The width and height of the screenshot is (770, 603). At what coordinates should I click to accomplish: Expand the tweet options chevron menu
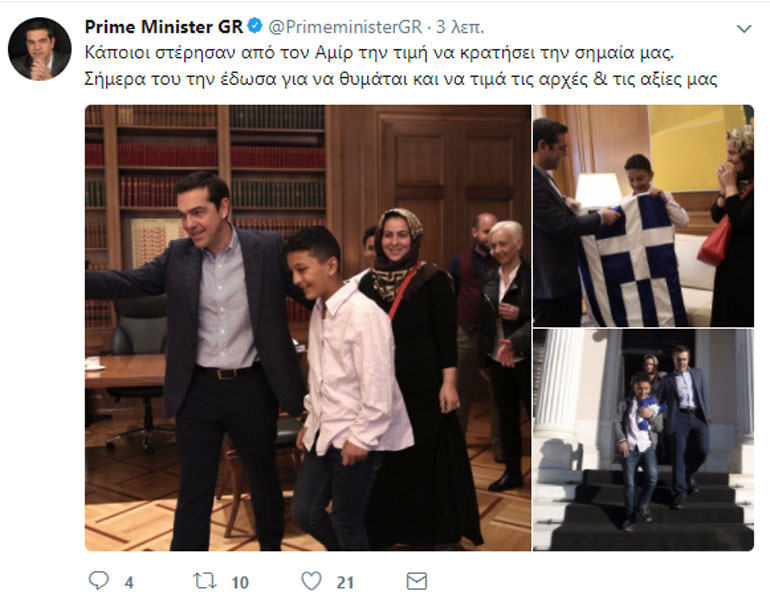click(743, 29)
